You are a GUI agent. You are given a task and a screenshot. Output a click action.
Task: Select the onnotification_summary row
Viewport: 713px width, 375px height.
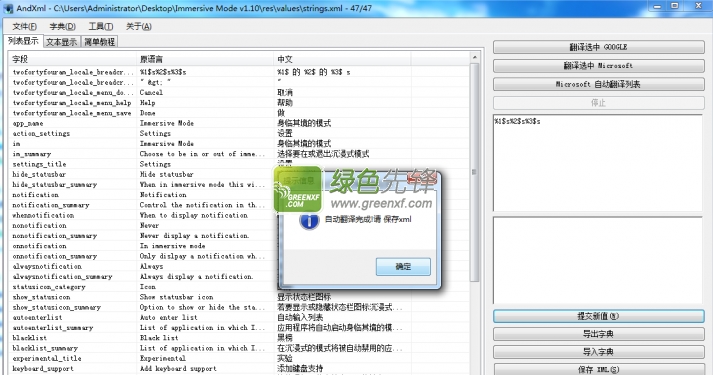pos(239,256)
